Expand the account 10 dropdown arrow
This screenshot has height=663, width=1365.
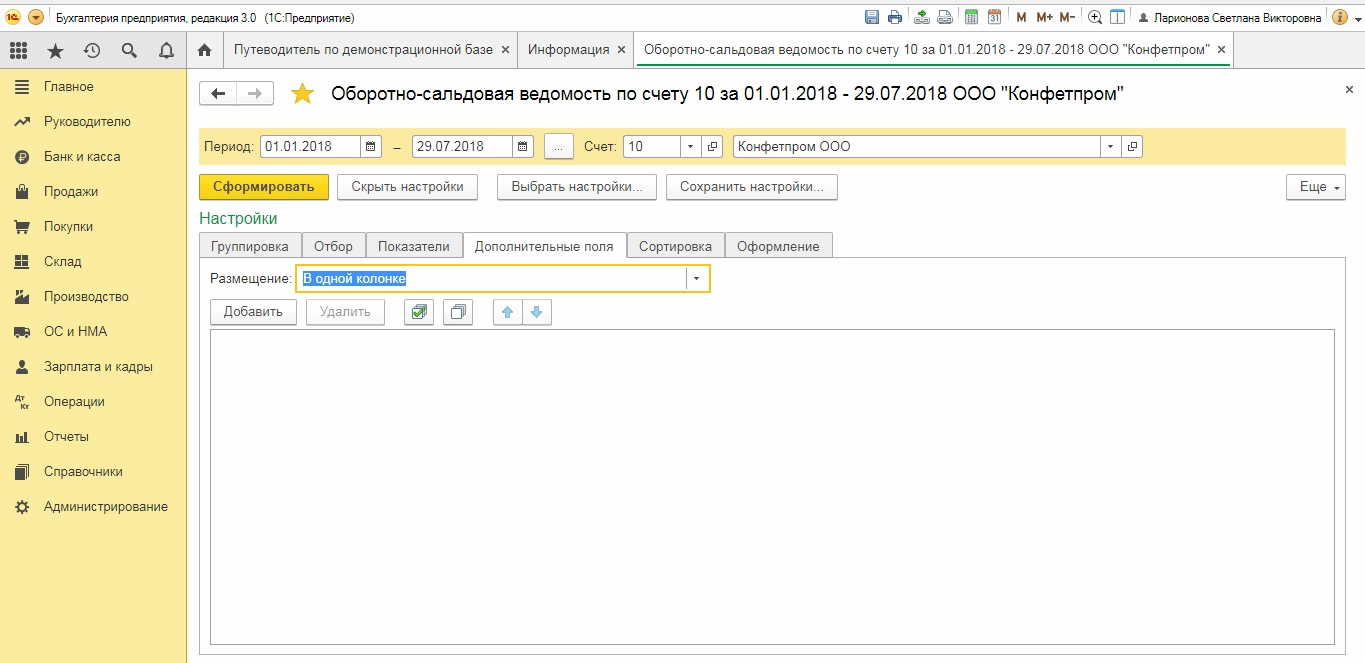click(691, 146)
